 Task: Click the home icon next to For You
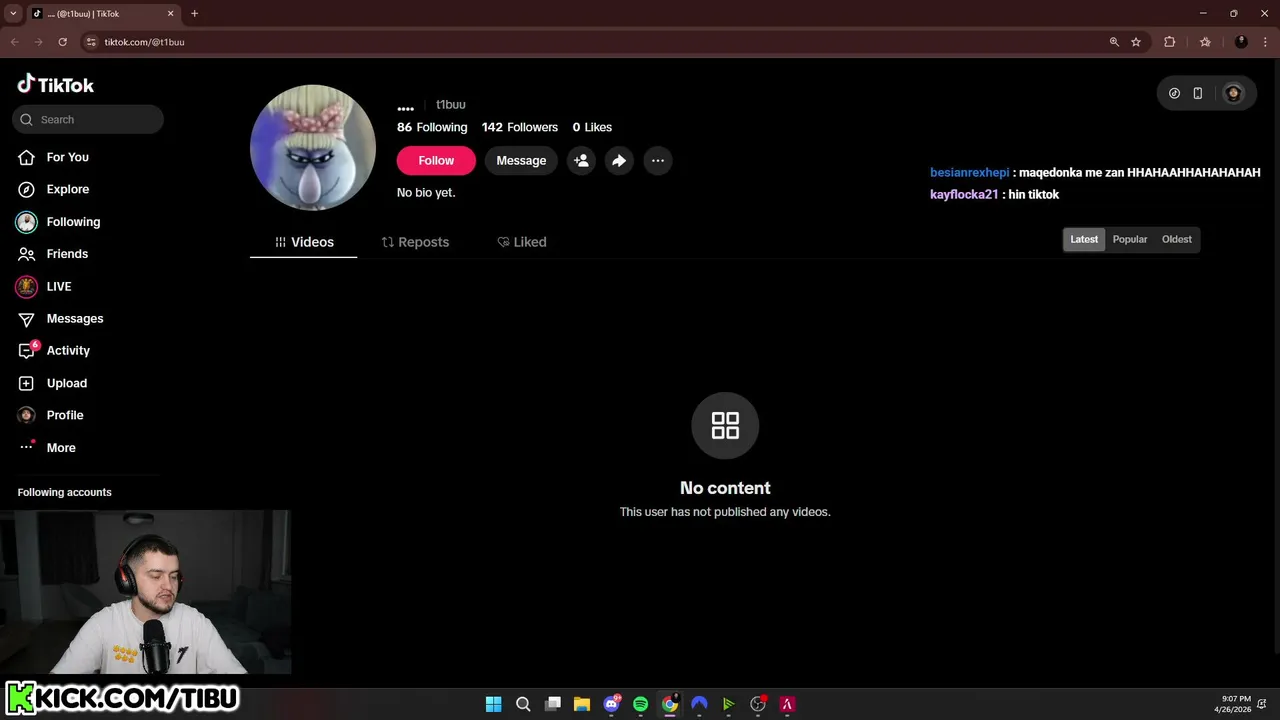point(27,157)
